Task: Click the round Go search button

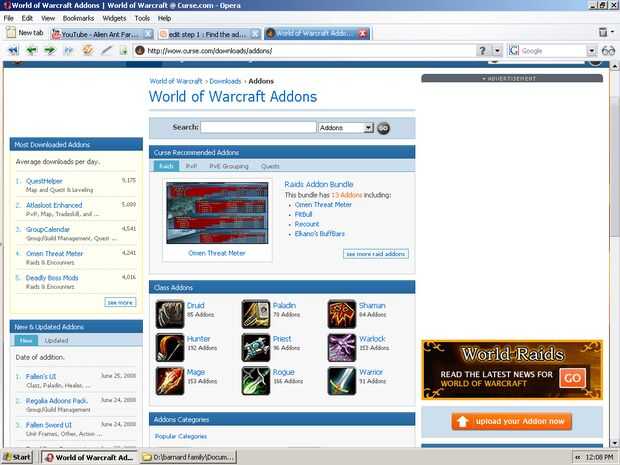Action: 383,128
